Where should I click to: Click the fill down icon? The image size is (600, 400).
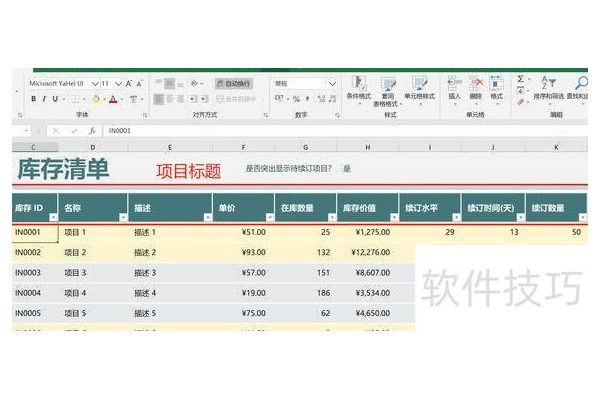[x=520, y=91]
